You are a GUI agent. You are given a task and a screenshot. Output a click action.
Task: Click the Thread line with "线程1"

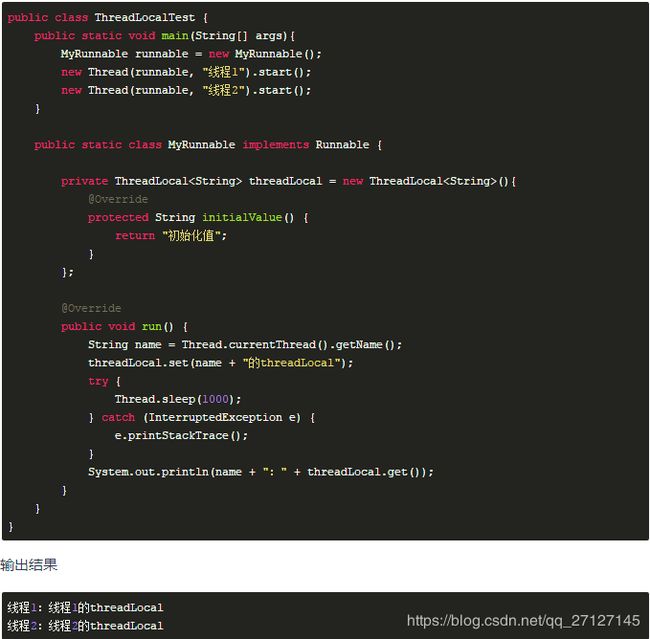point(186,72)
